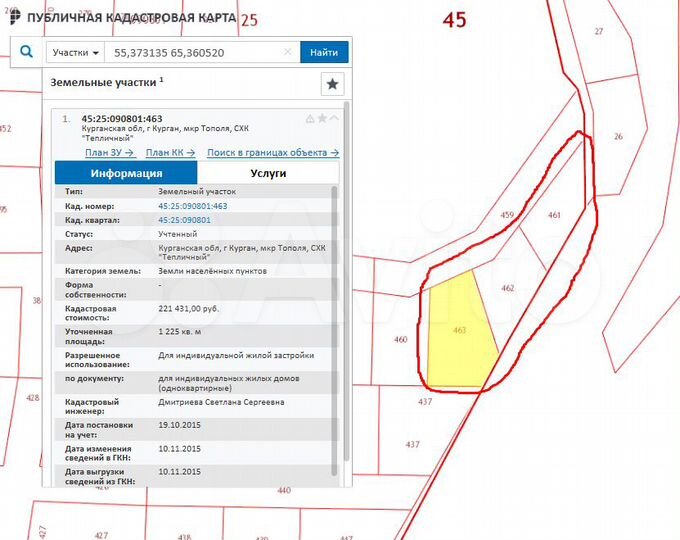Screen dimensions: 680x540
Task: Switch to the Услуги tab
Action: (268, 173)
